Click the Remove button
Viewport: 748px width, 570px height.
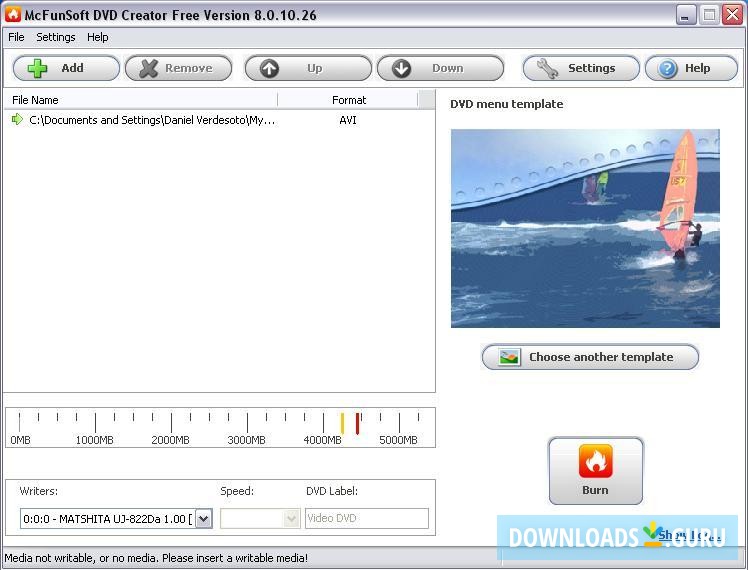(x=178, y=68)
